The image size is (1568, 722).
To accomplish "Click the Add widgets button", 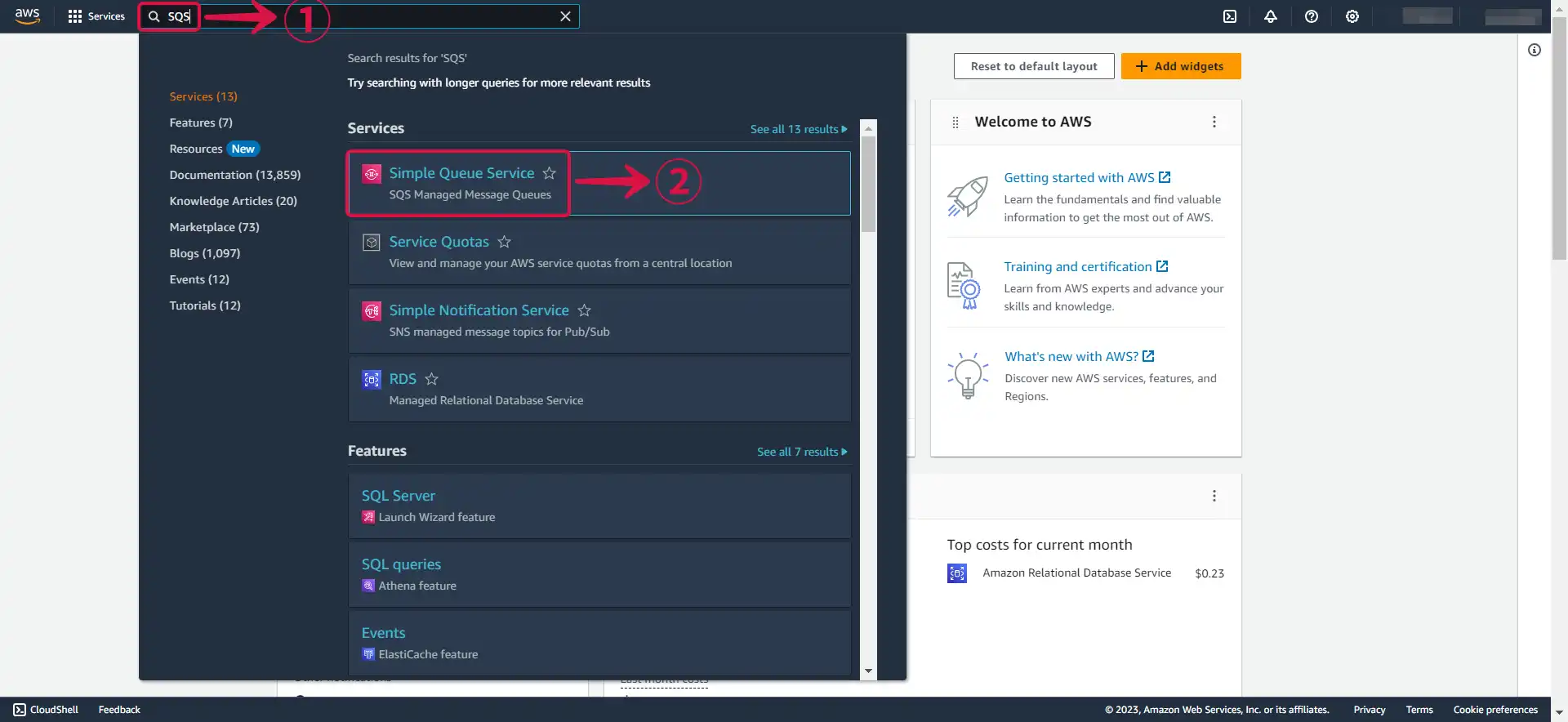I will (x=1181, y=66).
